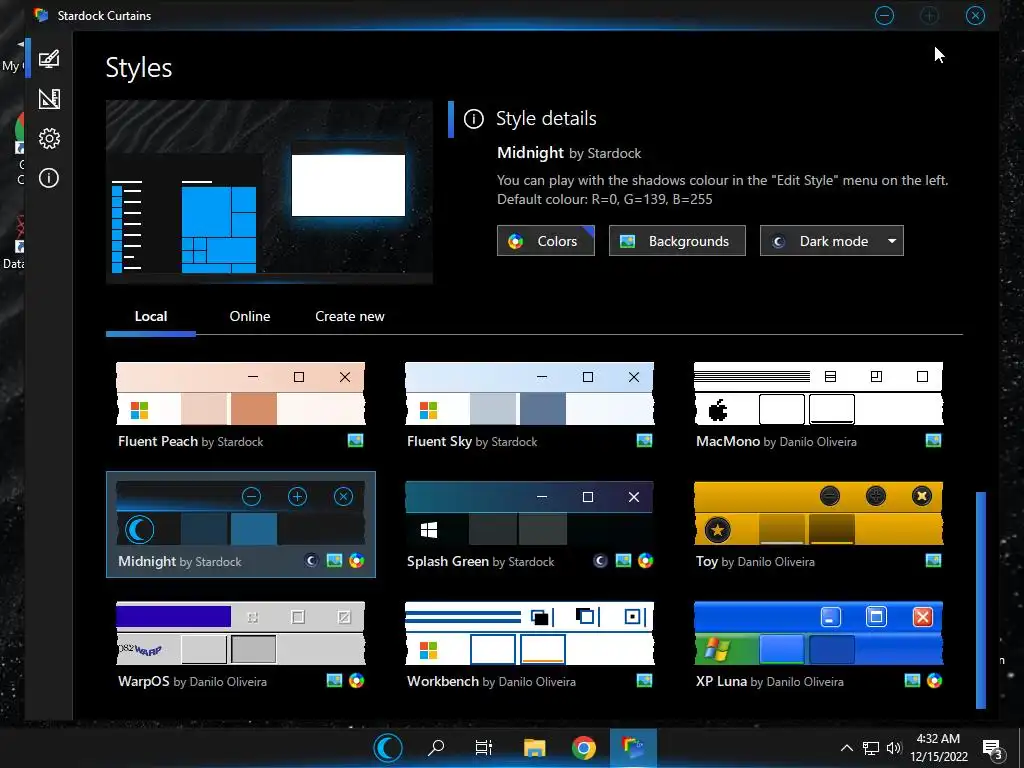1024x768 pixels.
Task: Select the XP Luna style preview
Action: click(818, 633)
